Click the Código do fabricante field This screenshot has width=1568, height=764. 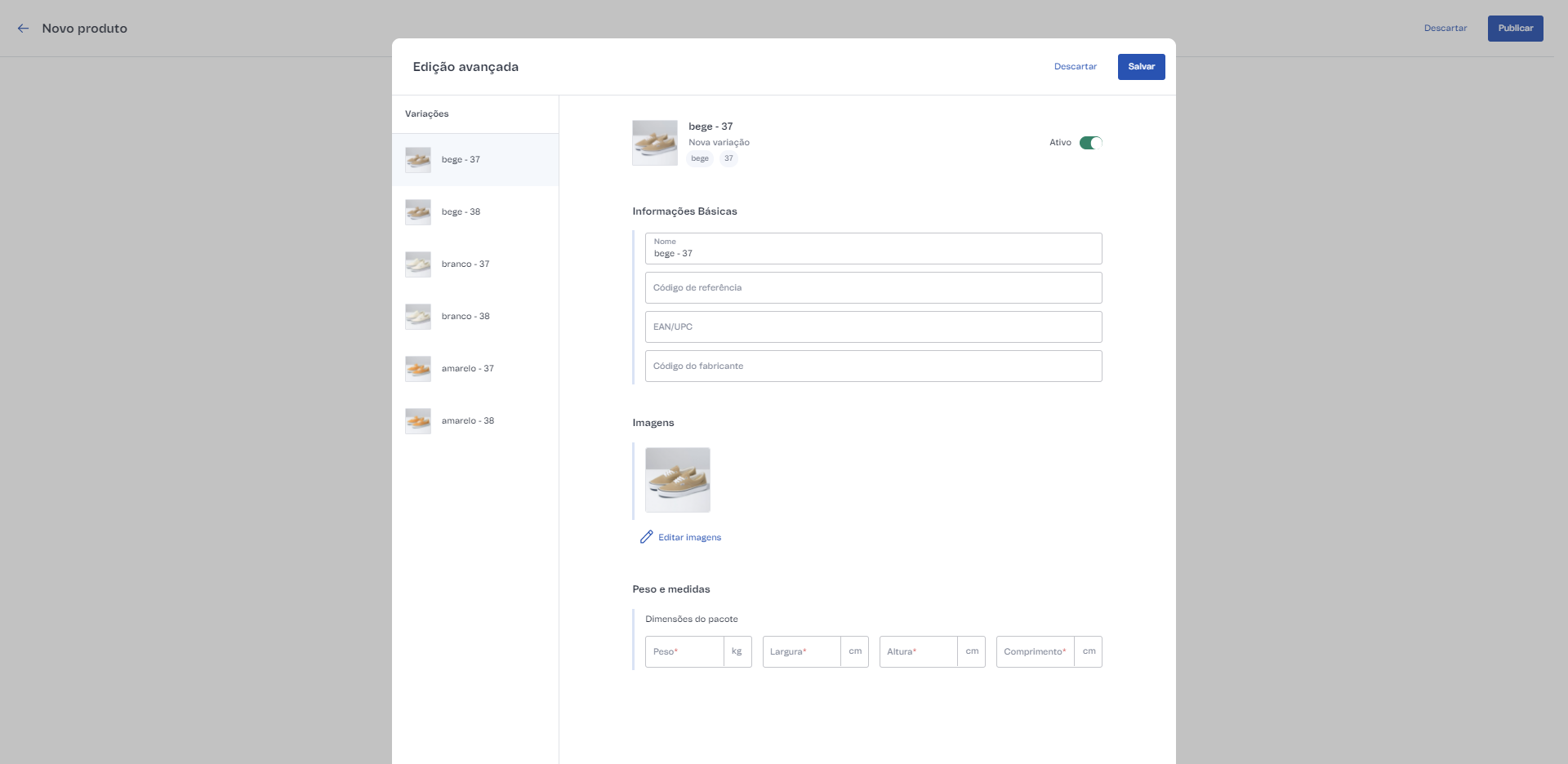coord(872,366)
